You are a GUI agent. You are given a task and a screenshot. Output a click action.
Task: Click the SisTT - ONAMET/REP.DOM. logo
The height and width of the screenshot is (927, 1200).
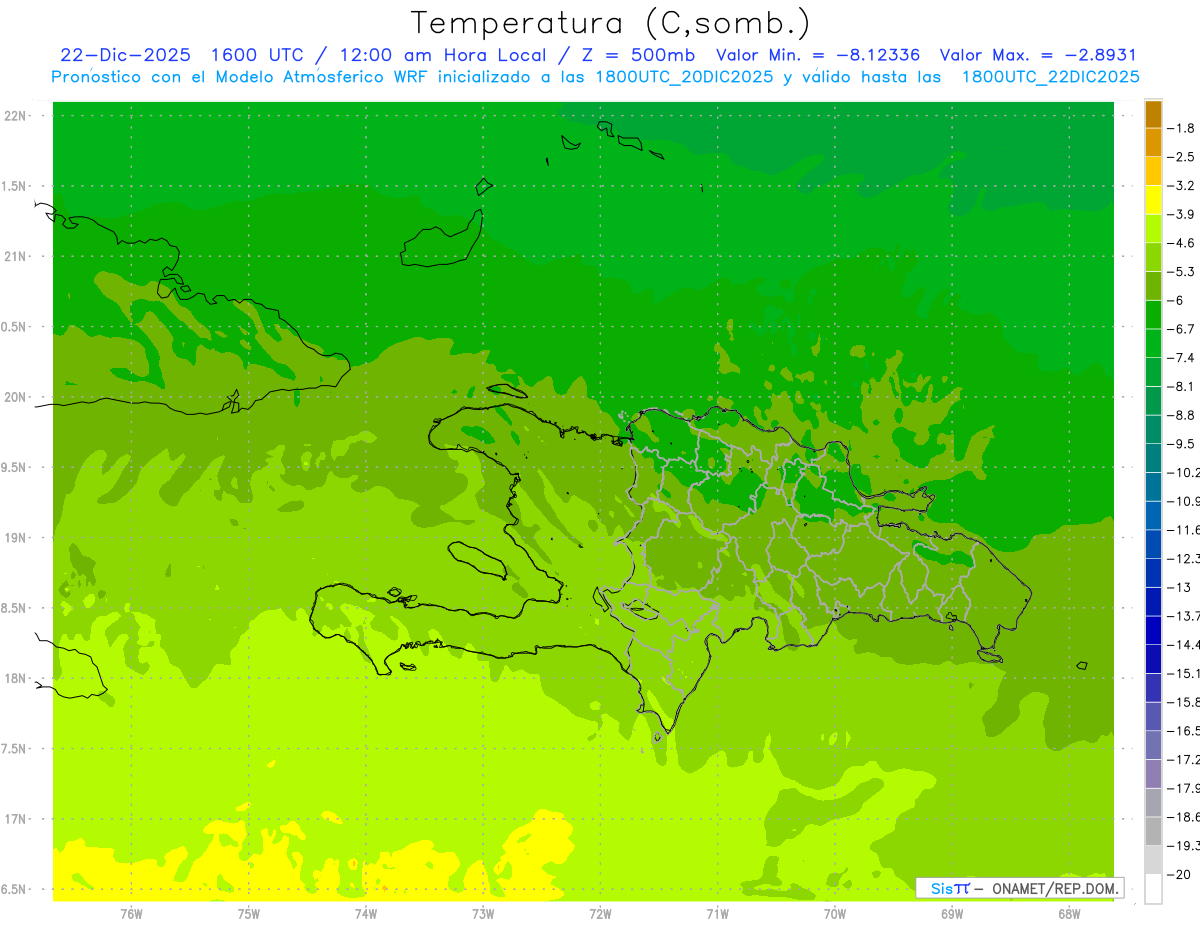(x=1019, y=888)
